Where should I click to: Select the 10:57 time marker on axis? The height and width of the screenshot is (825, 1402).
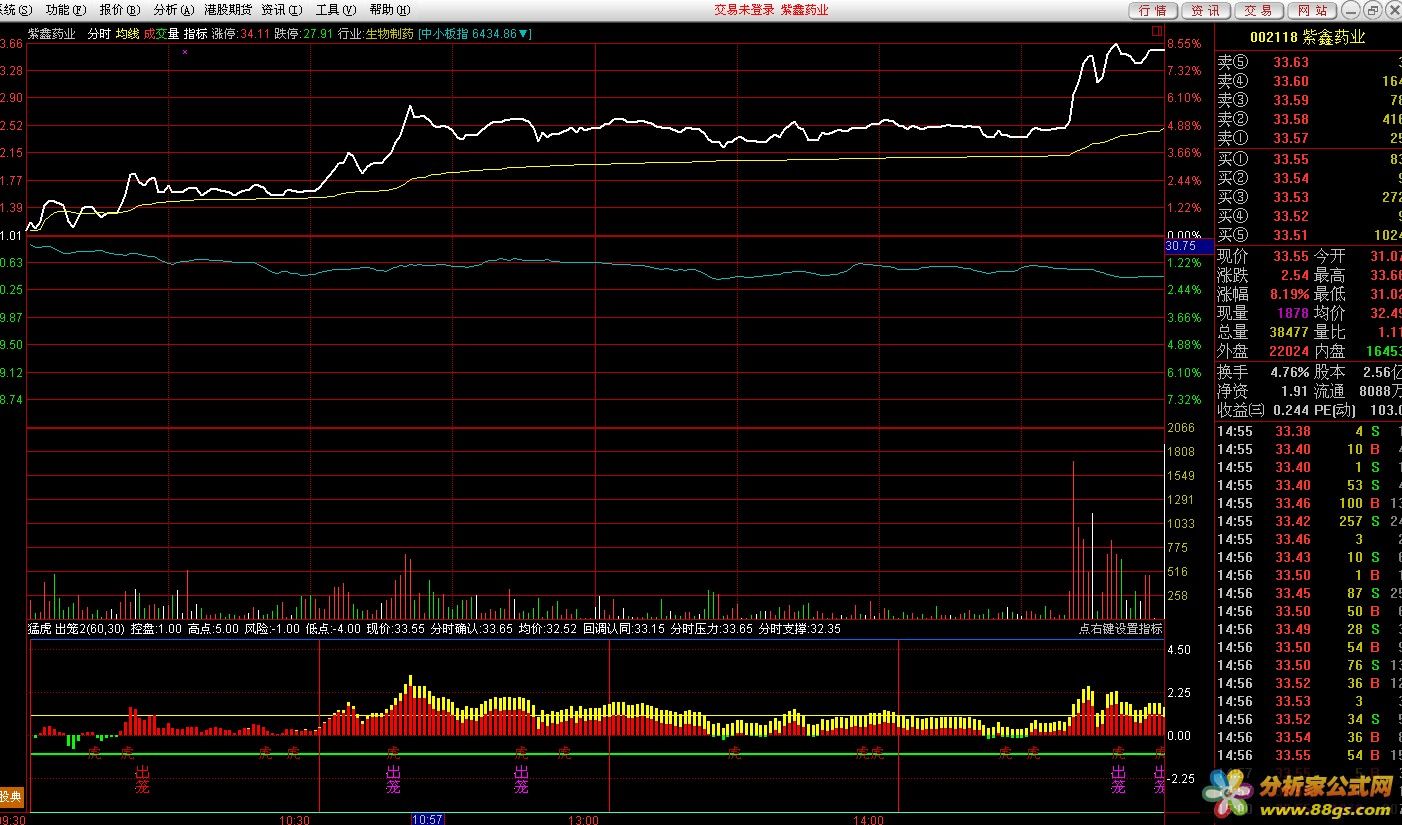click(x=427, y=819)
